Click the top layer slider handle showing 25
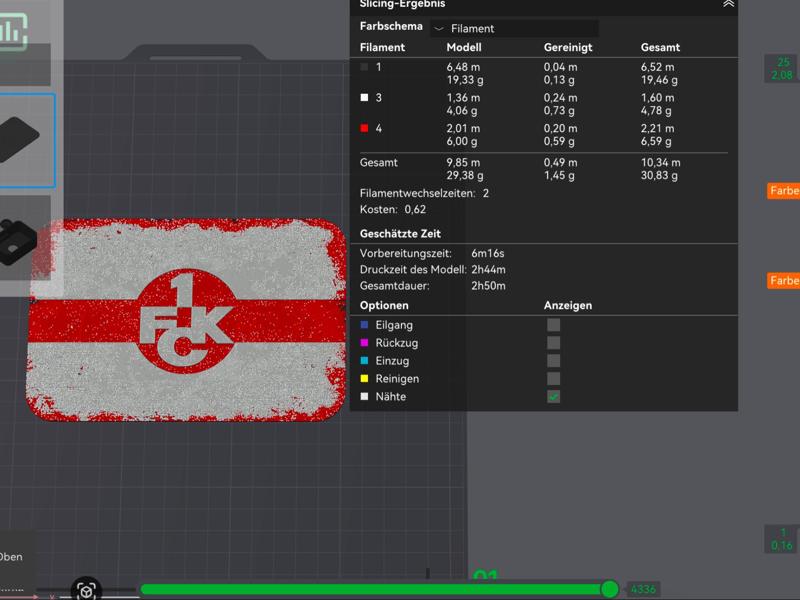Screen dimensions: 800x600 coord(782,68)
